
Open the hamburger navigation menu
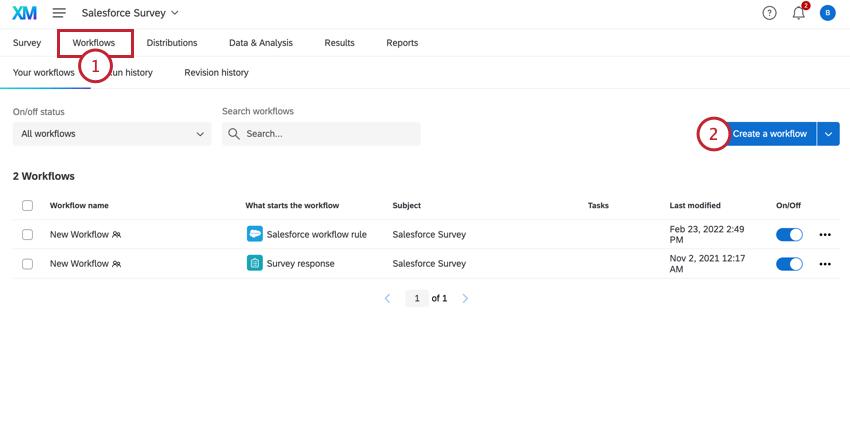pos(59,13)
